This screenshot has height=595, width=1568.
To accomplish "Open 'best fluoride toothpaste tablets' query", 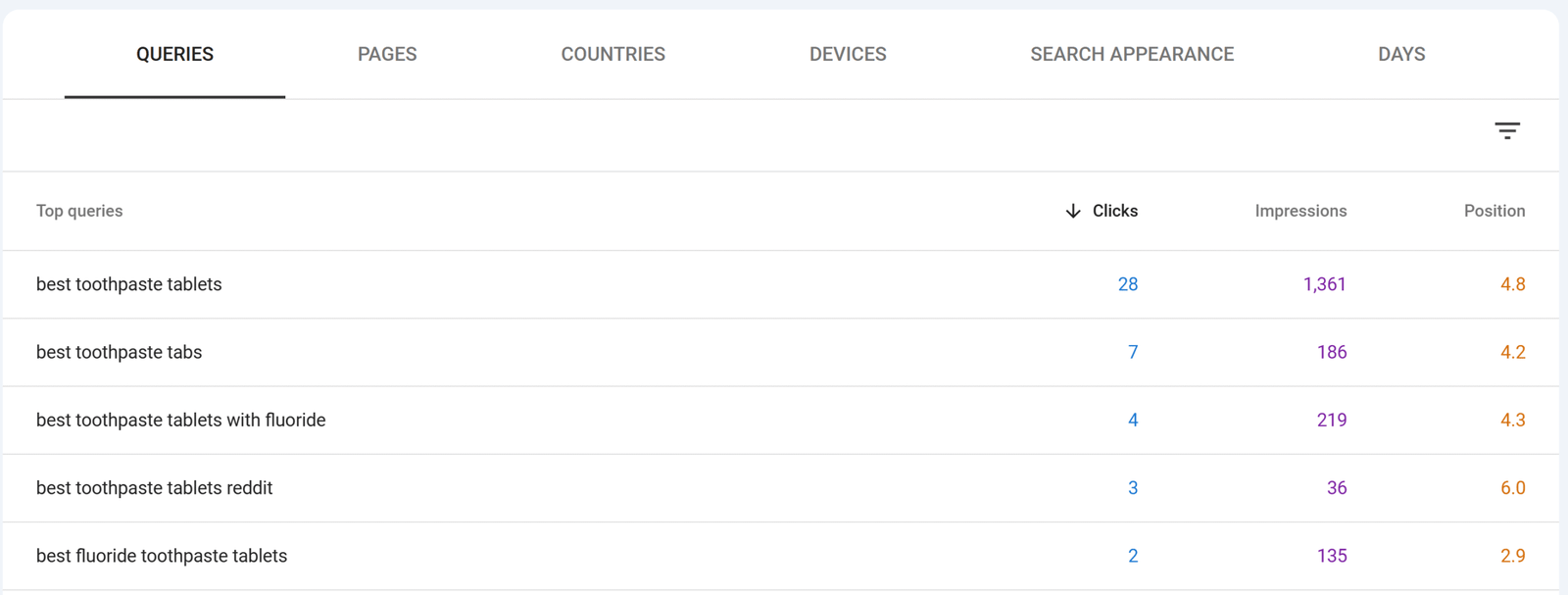I will click(x=162, y=556).
